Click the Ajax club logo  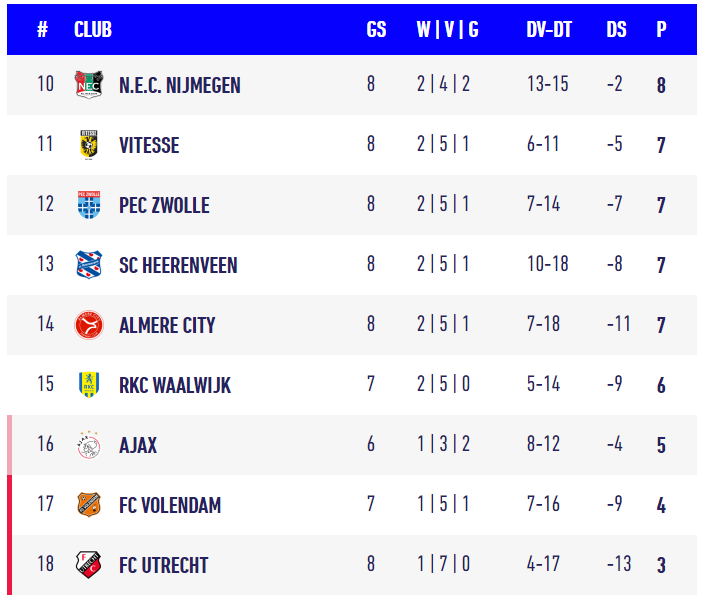click(89, 445)
